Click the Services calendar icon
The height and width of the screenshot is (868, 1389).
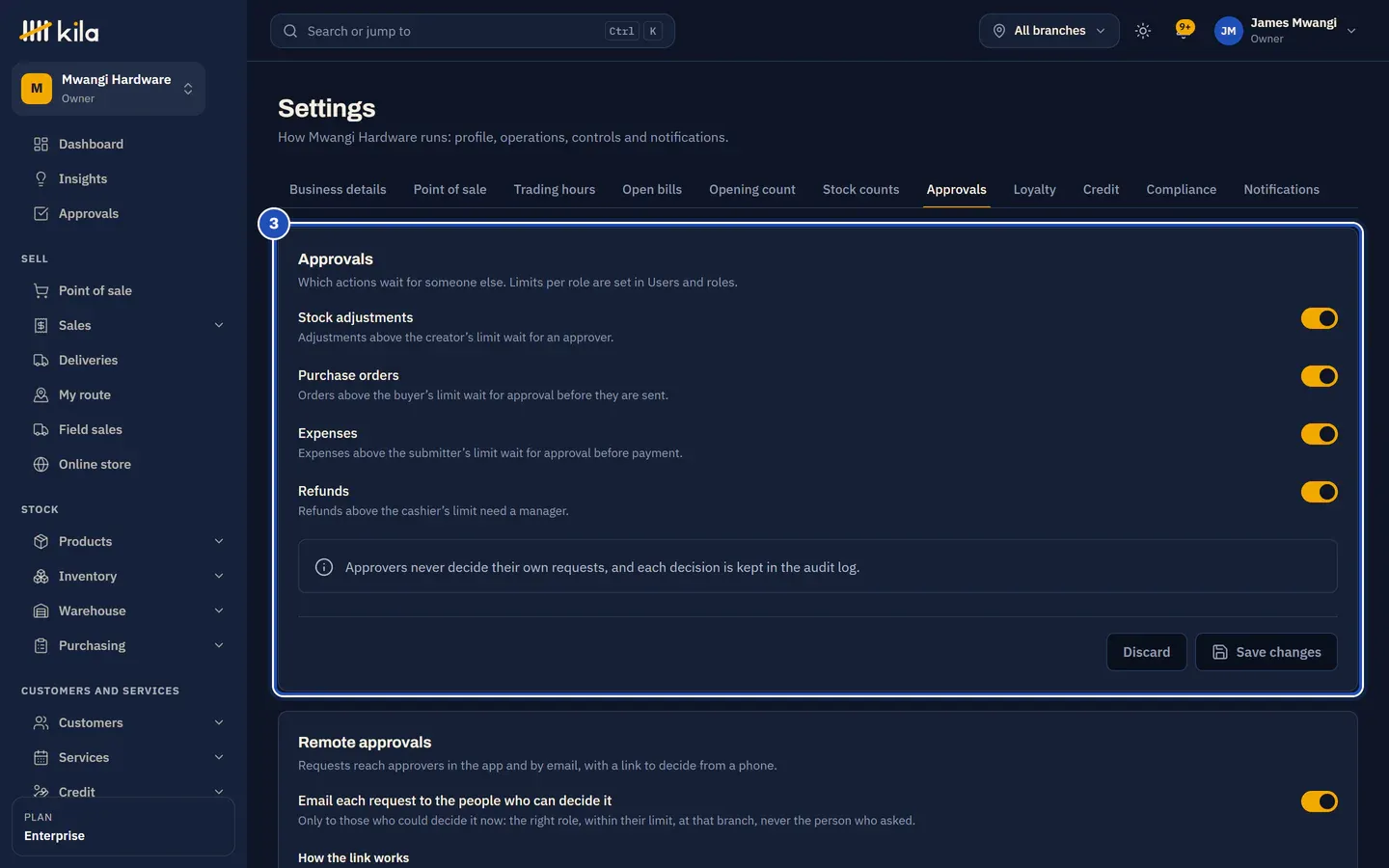click(x=41, y=758)
